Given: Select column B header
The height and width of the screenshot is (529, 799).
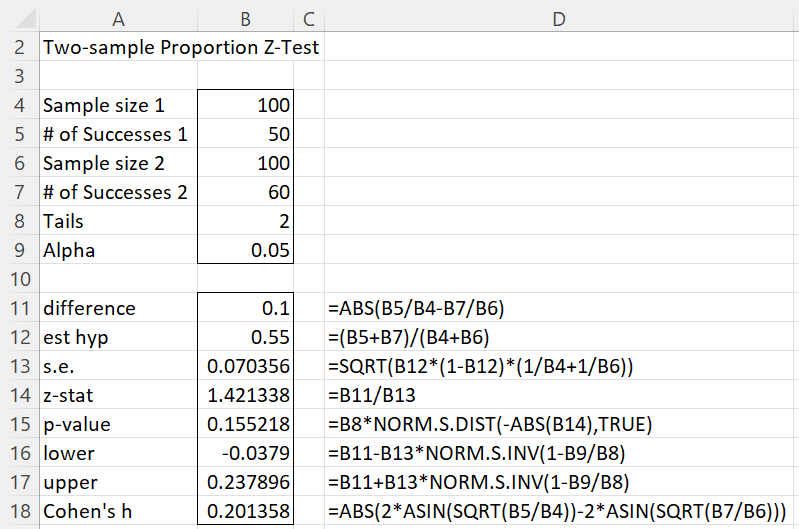Looking at the screenshot, I should (245, 17).
